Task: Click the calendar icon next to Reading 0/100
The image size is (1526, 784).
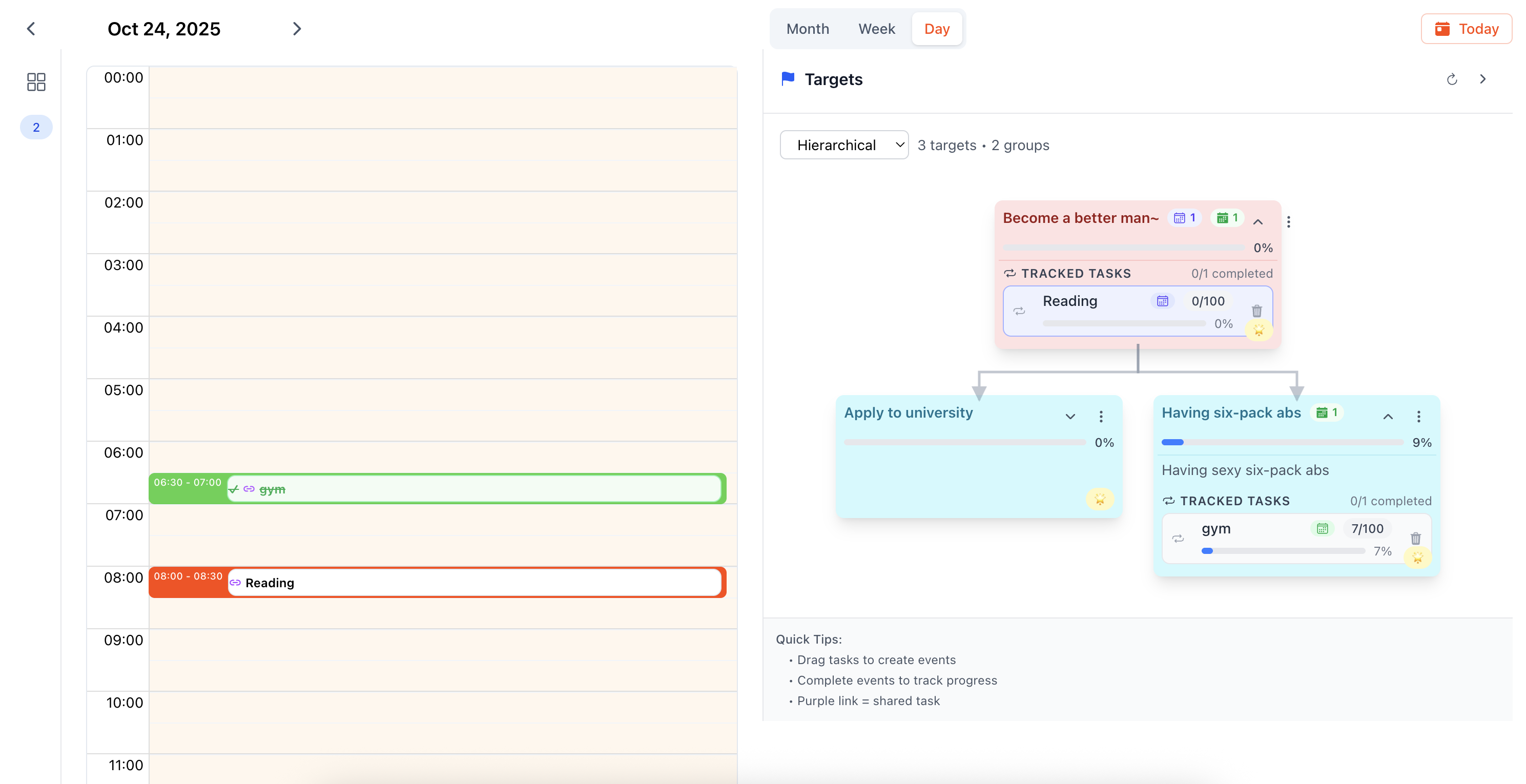Action: click(x=1162, y=301)
